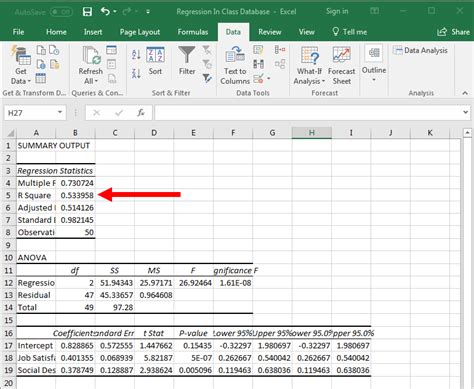Image resolution: width=474 pixels, height=389 pixels.
Task: Open the Page Layout tab
Action: coord(140,32)
